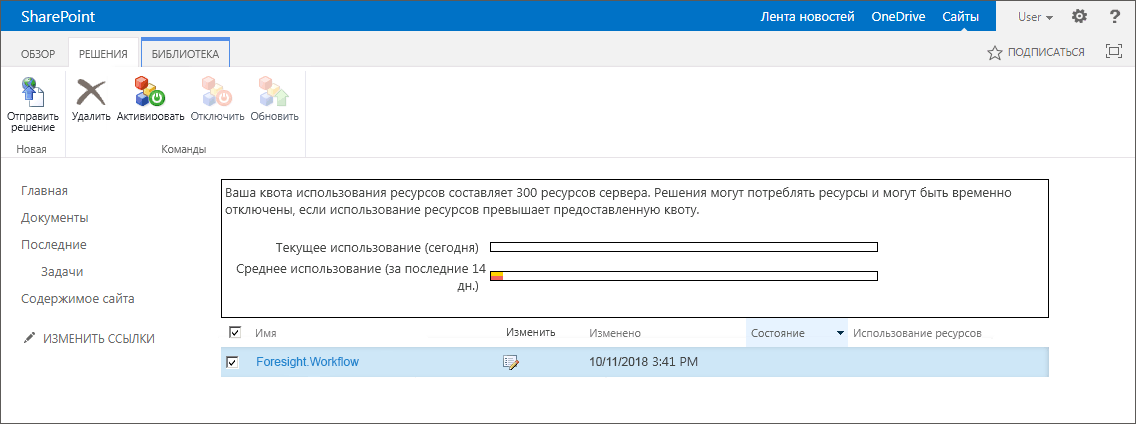
Task: Open help with the question mark icon
Action: (1115, 16)
